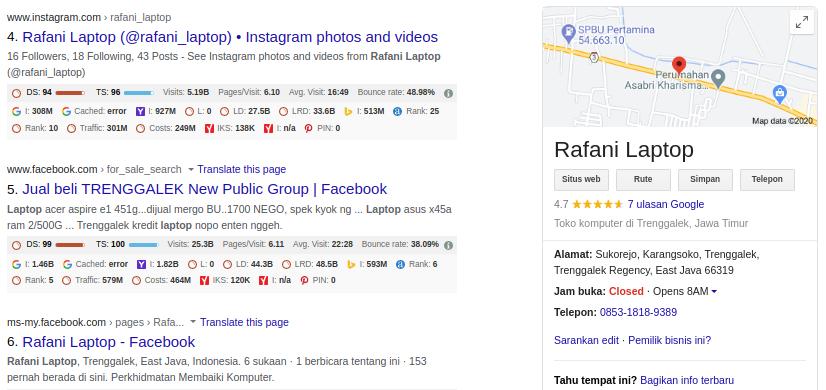Open Rafani Laptop Instagram photos and videos result
The height and width of the screenshot is (390, 826).
230,37
